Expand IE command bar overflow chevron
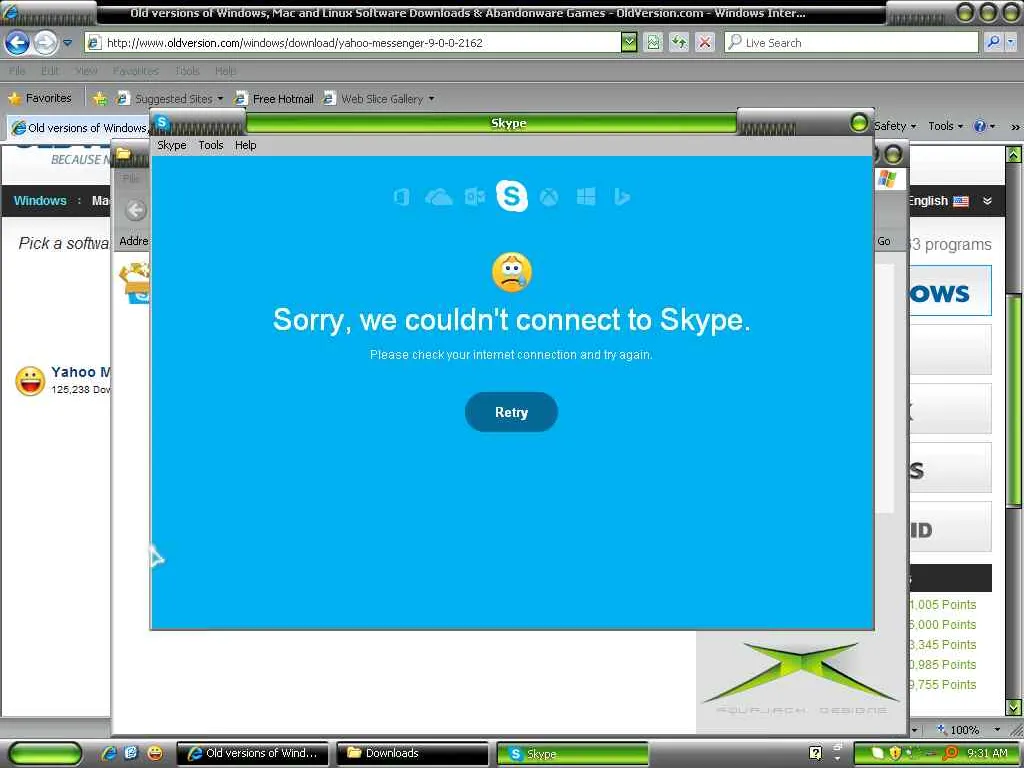 (x=1015, y=127)
